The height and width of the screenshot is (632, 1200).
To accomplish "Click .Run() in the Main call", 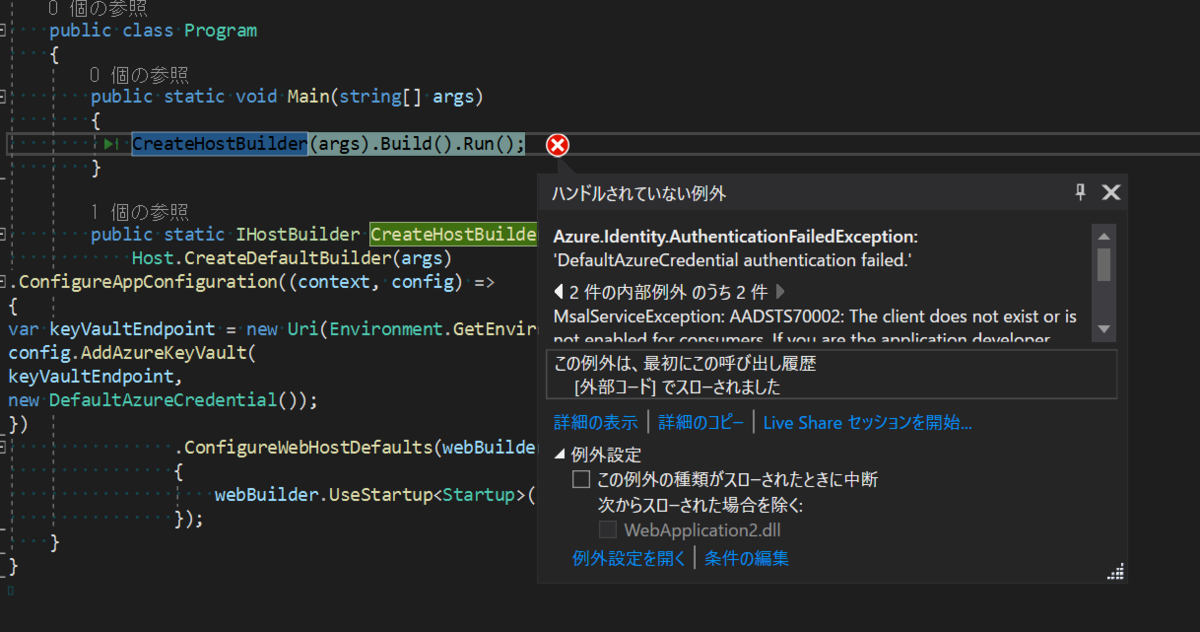I will click(491, 144).
